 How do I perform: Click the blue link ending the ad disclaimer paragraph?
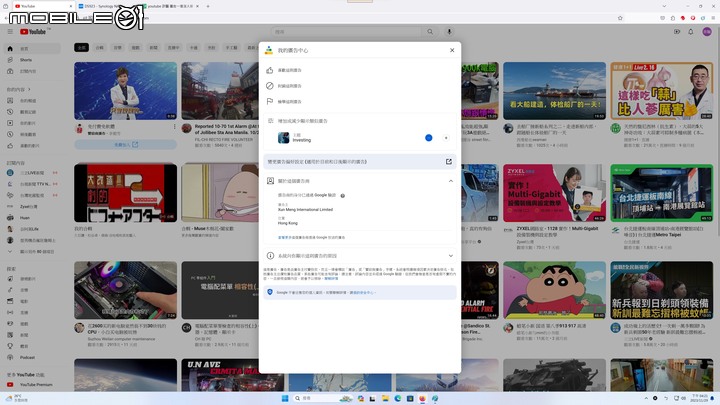[x=331, y=278]
